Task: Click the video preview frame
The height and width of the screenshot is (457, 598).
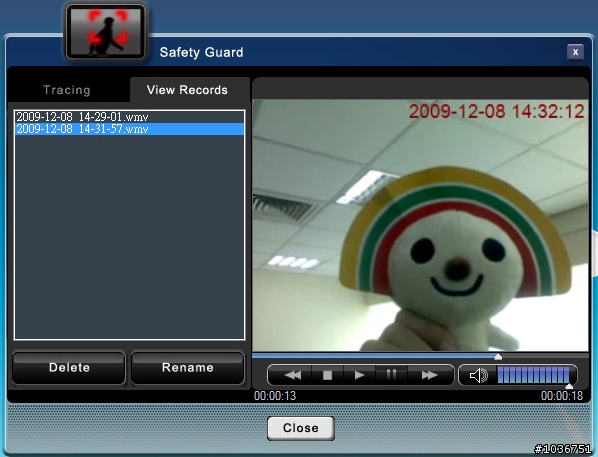Action: click(x=420, y=225)
